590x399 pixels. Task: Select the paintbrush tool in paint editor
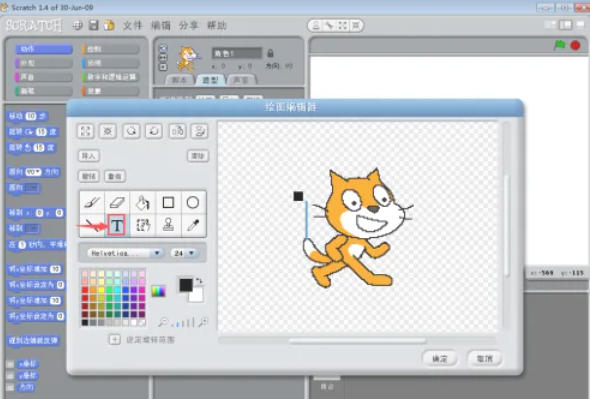(92, 203)
